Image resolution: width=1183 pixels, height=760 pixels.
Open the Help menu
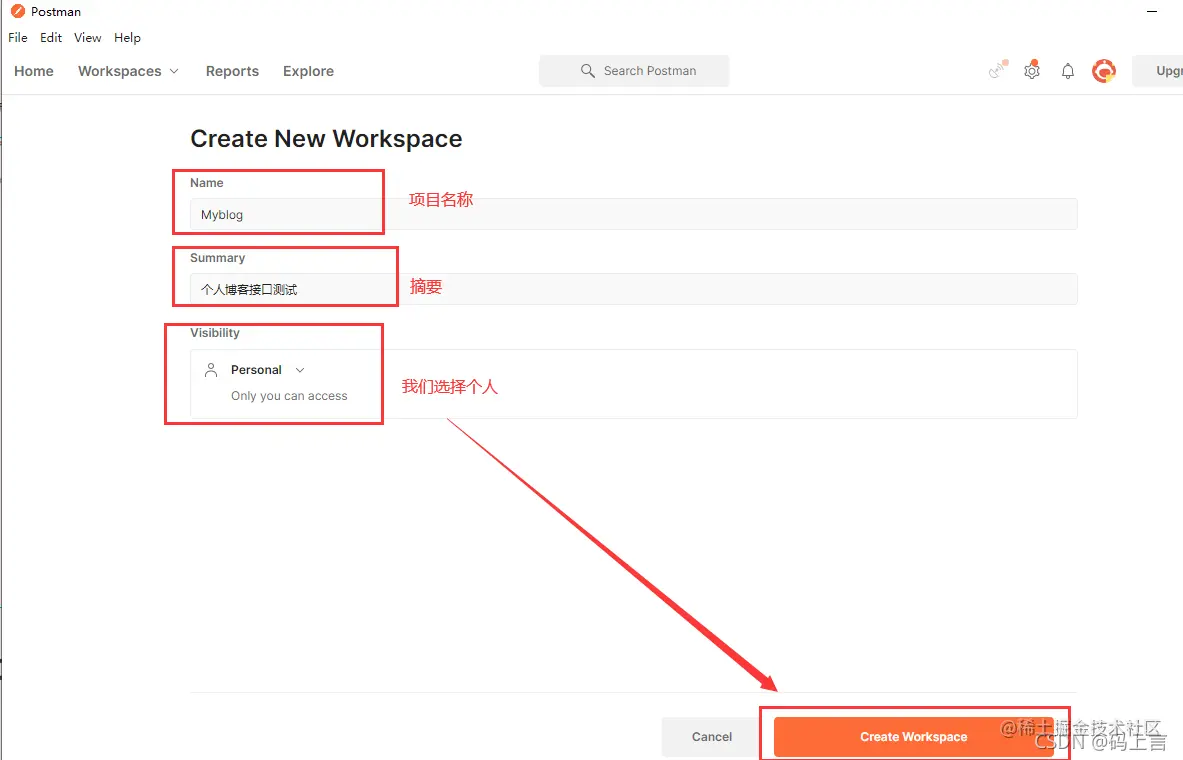pos(128,38)
